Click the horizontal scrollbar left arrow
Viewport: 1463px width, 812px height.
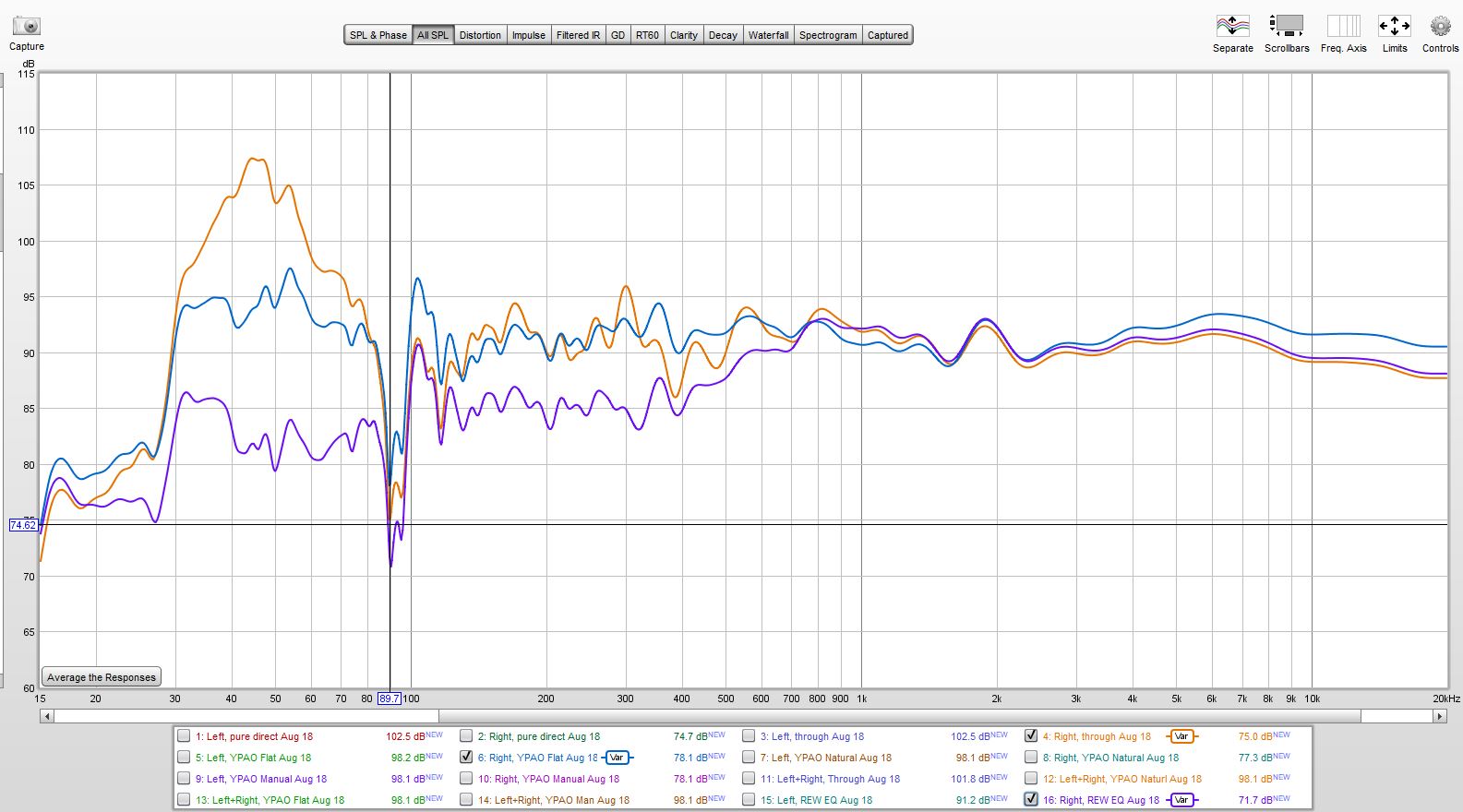click(47, 716)
